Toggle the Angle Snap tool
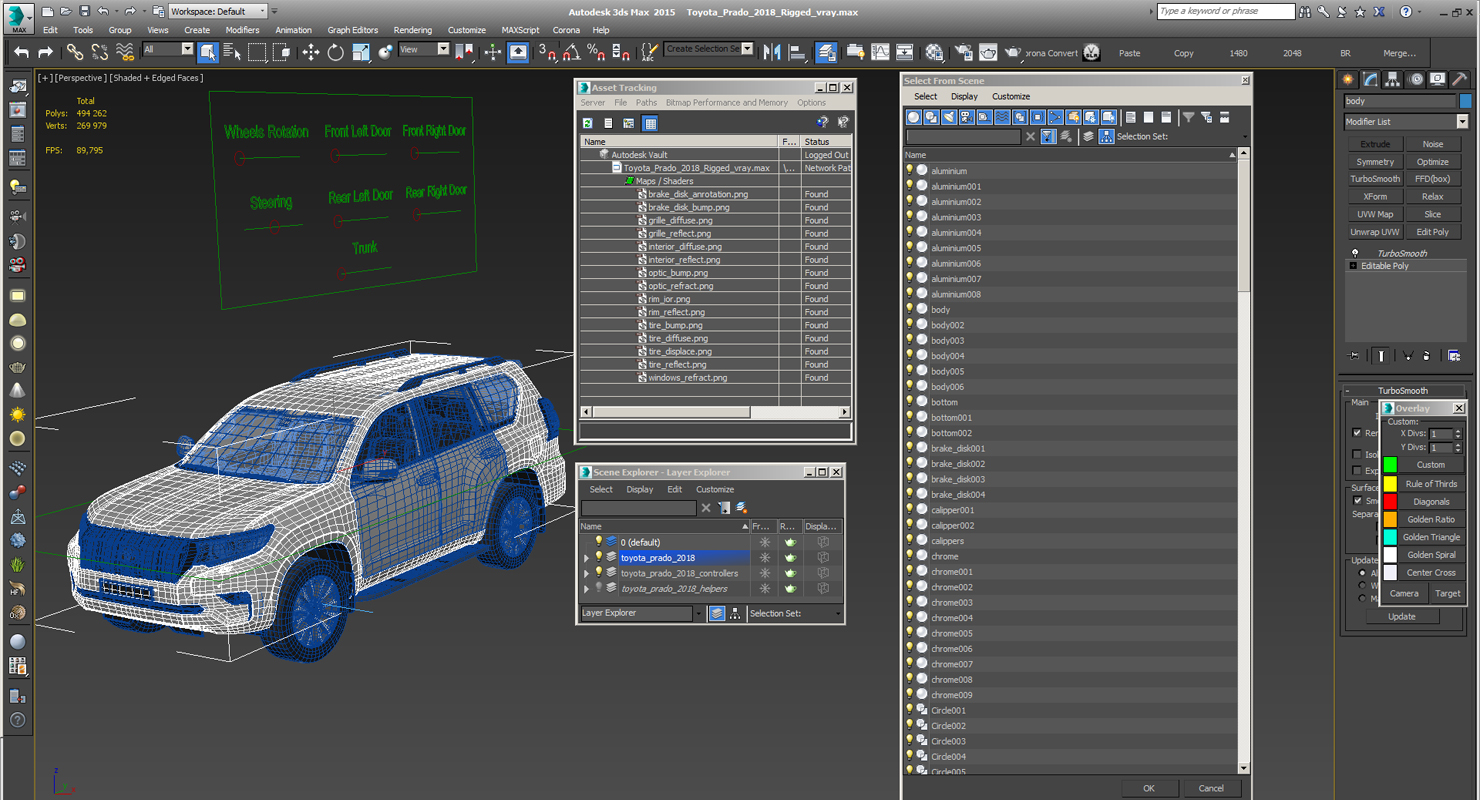 (x=571, y=52)
